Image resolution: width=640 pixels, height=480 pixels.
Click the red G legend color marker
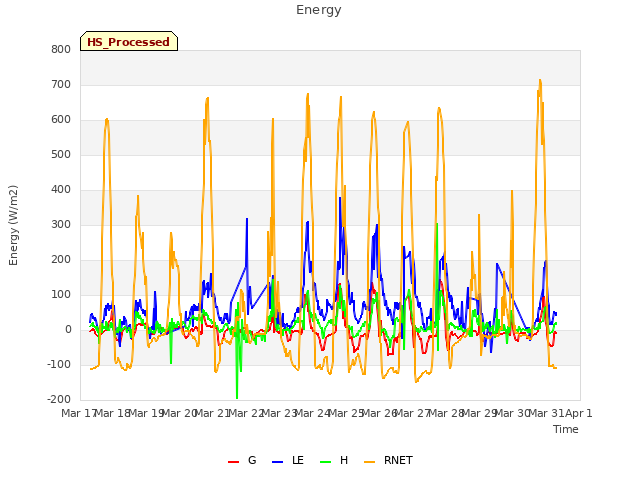coord(233,462)
